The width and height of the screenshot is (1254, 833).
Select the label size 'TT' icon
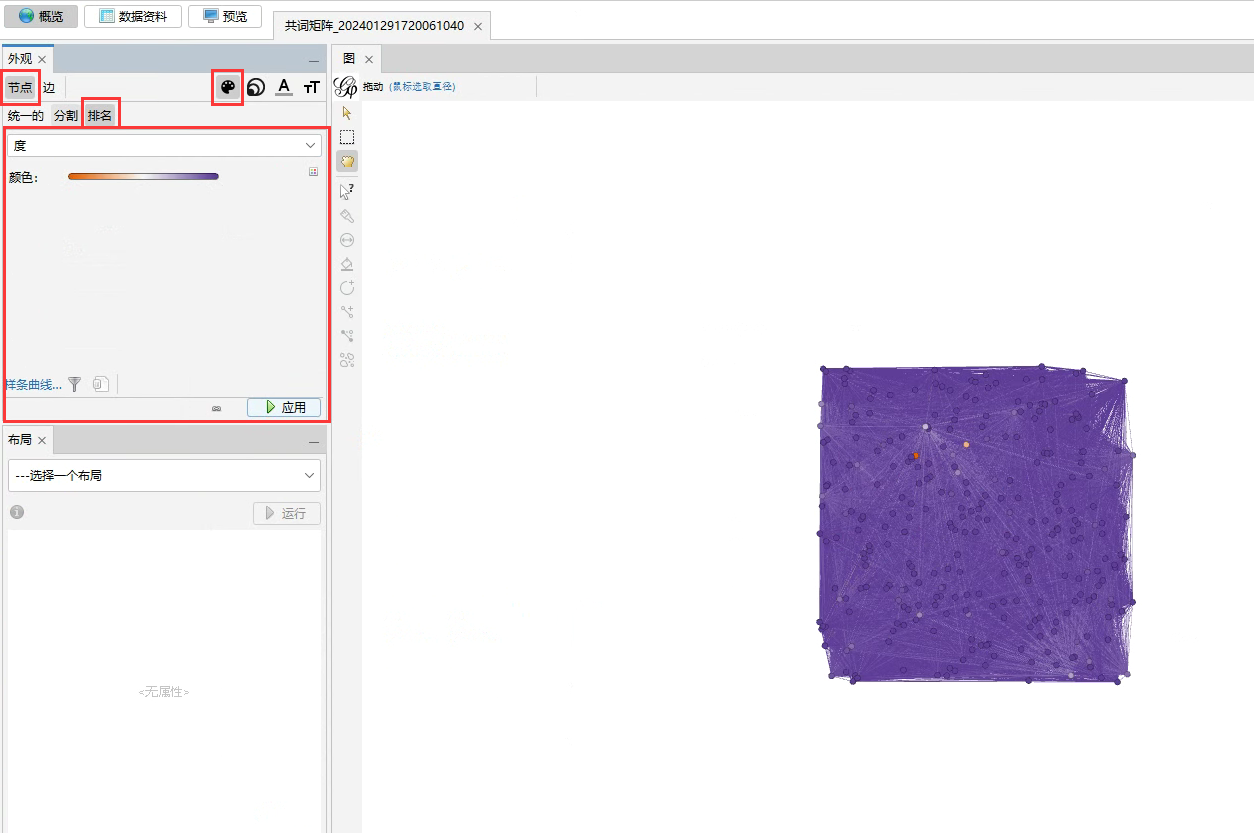[312, 87]
